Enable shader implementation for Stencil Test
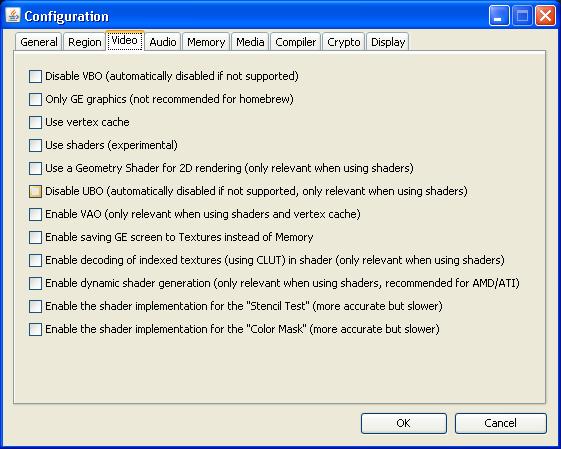561x449 pixels. pyautogui.click(x=35, y=306)
